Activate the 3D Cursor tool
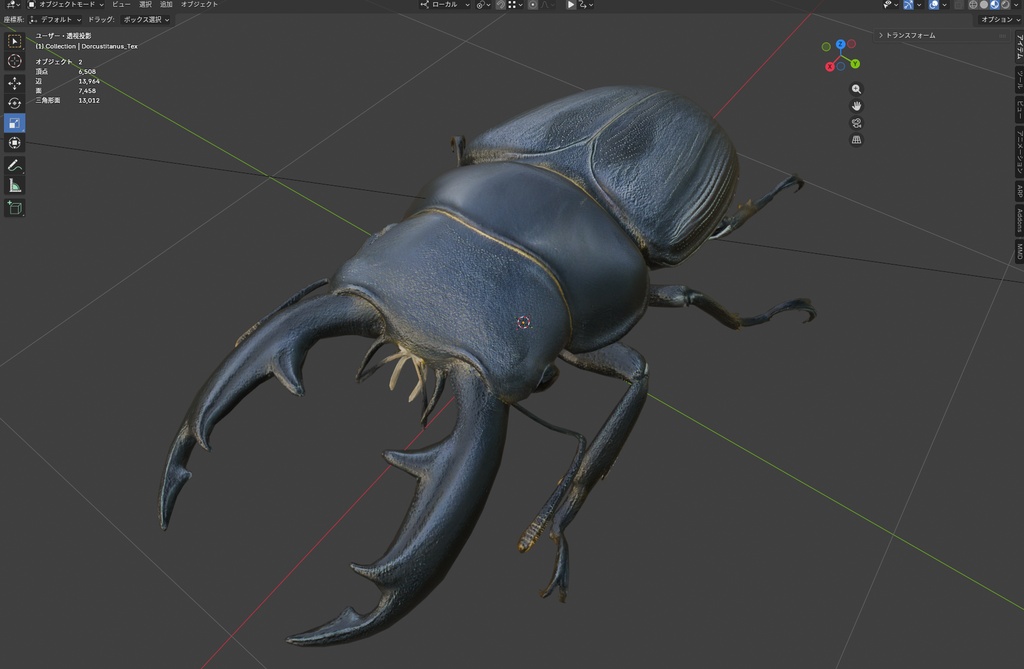The width and height of the screenshot is (1024, 669). [14, 61]
